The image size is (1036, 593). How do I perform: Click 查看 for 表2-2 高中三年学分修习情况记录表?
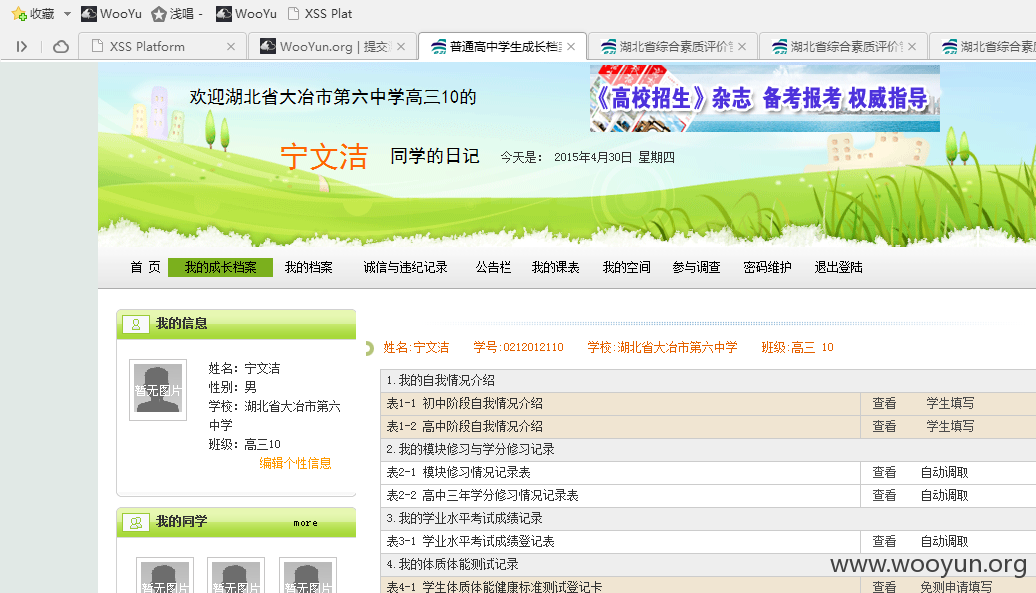(884, 495)
